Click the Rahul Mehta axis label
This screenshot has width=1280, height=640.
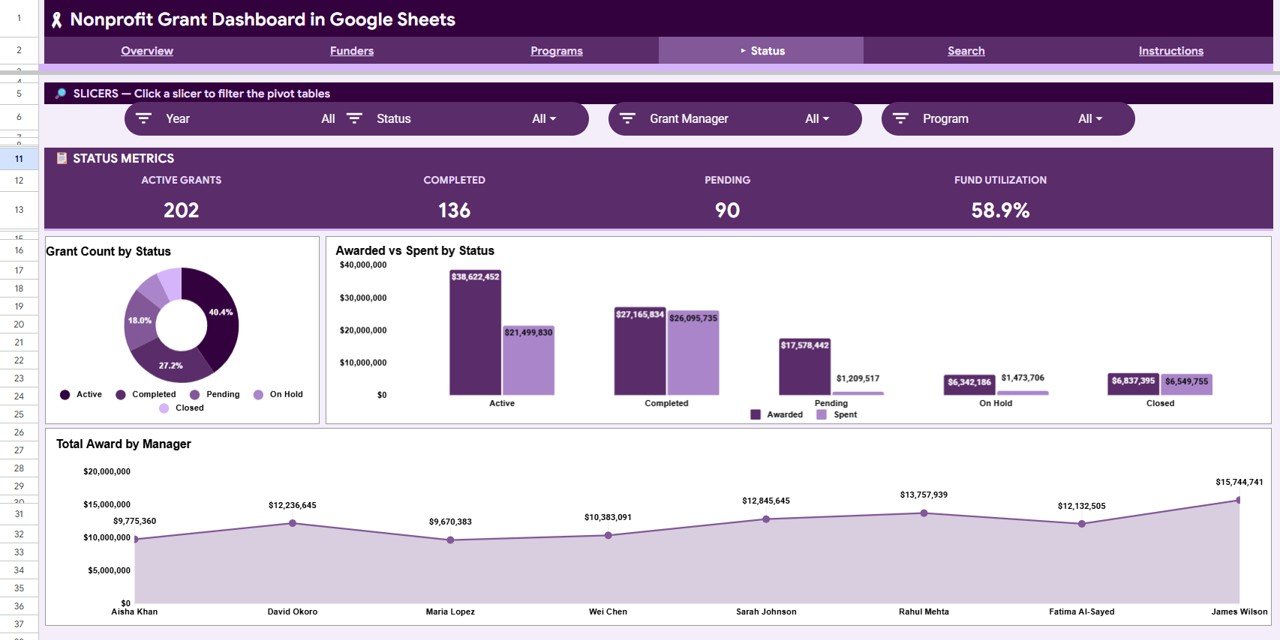pyautogui.click(x=924, y=612)
